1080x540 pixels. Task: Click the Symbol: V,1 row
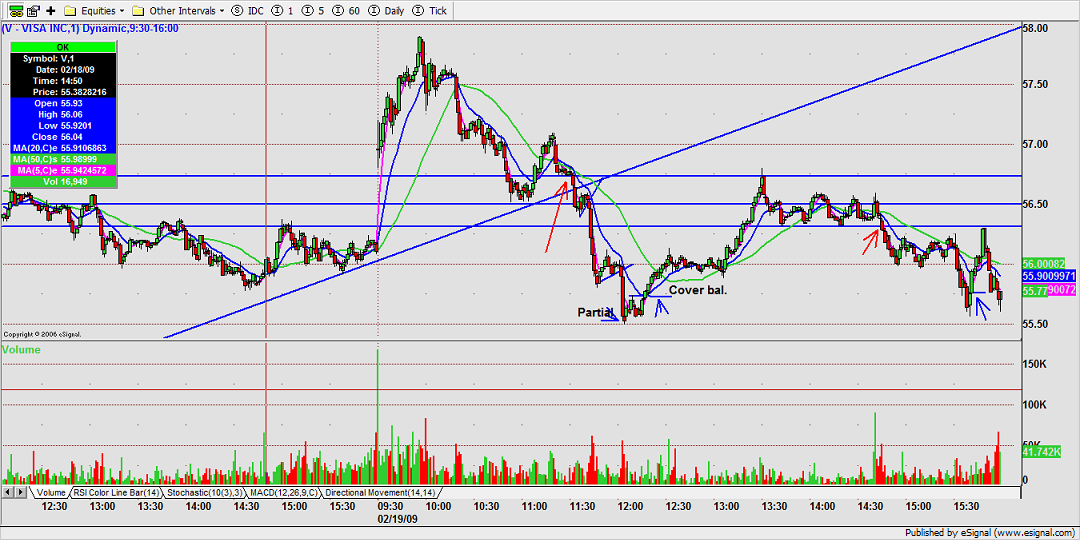pyautogui.click(x=63, y=59)
